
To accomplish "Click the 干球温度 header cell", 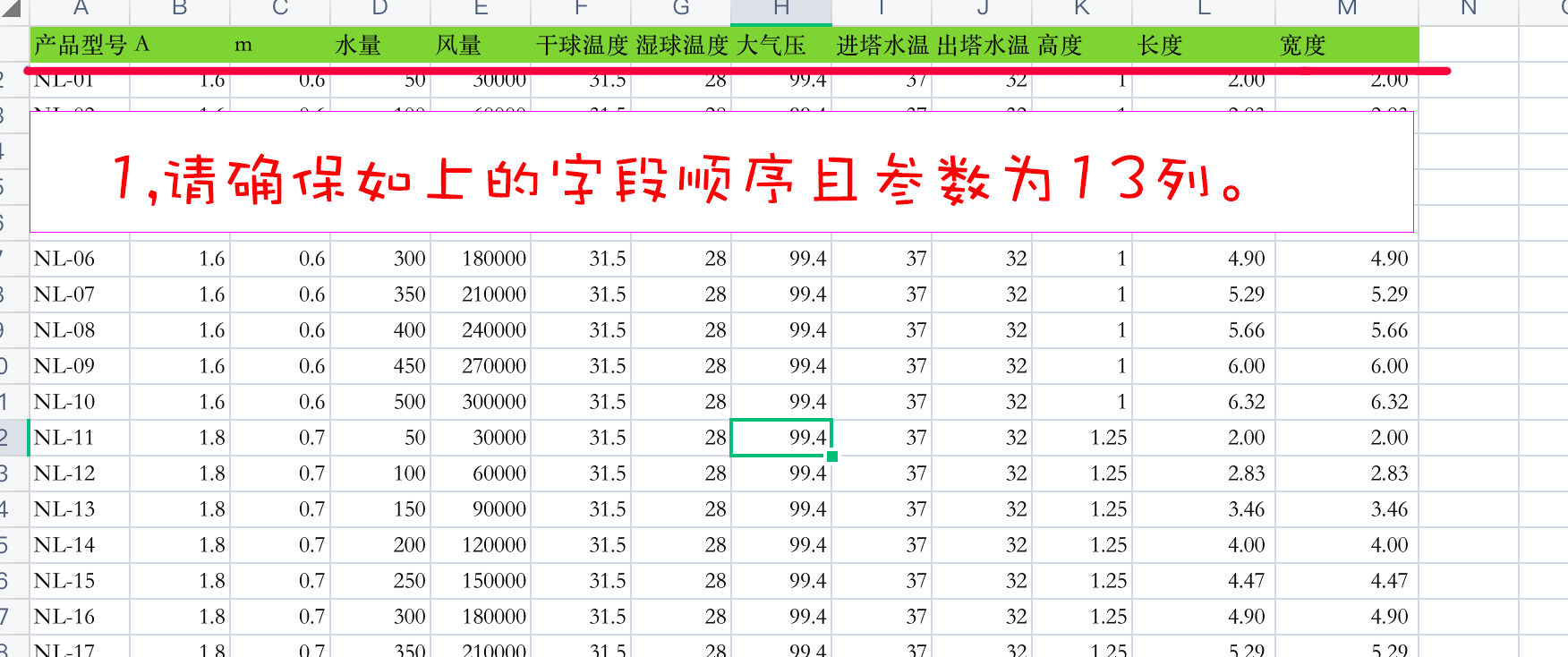I will coord(581,45).
